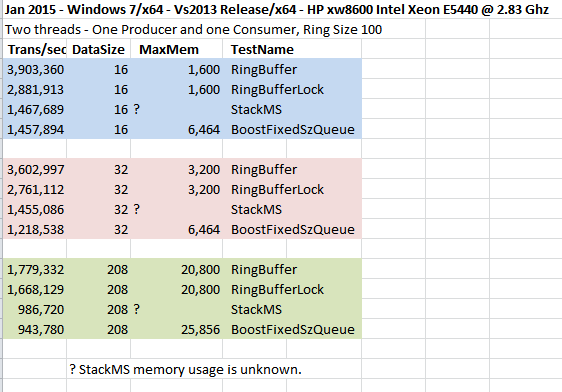Image resolution: width=562 pixels, height=392 pixels.
Task: Select the DataSize header cell
Action: [99, 49]
